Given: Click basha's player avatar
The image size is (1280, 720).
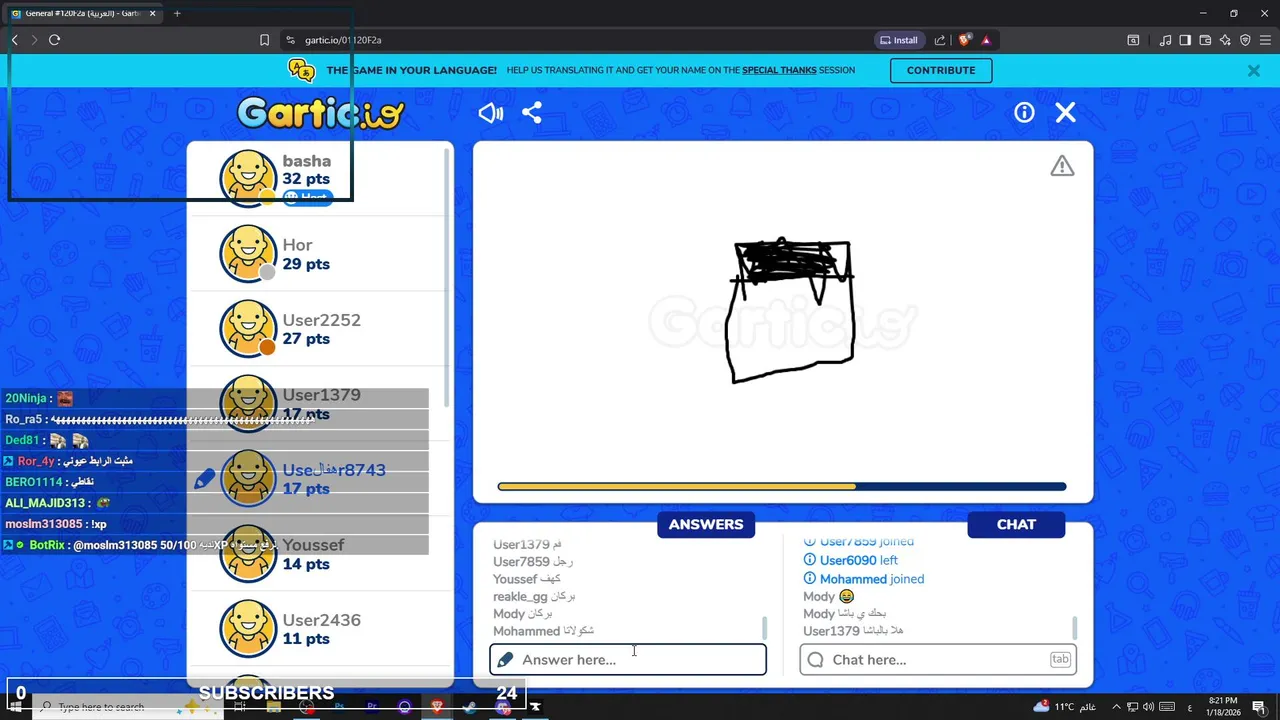Looking at the screenshot, I should [248, 178].
